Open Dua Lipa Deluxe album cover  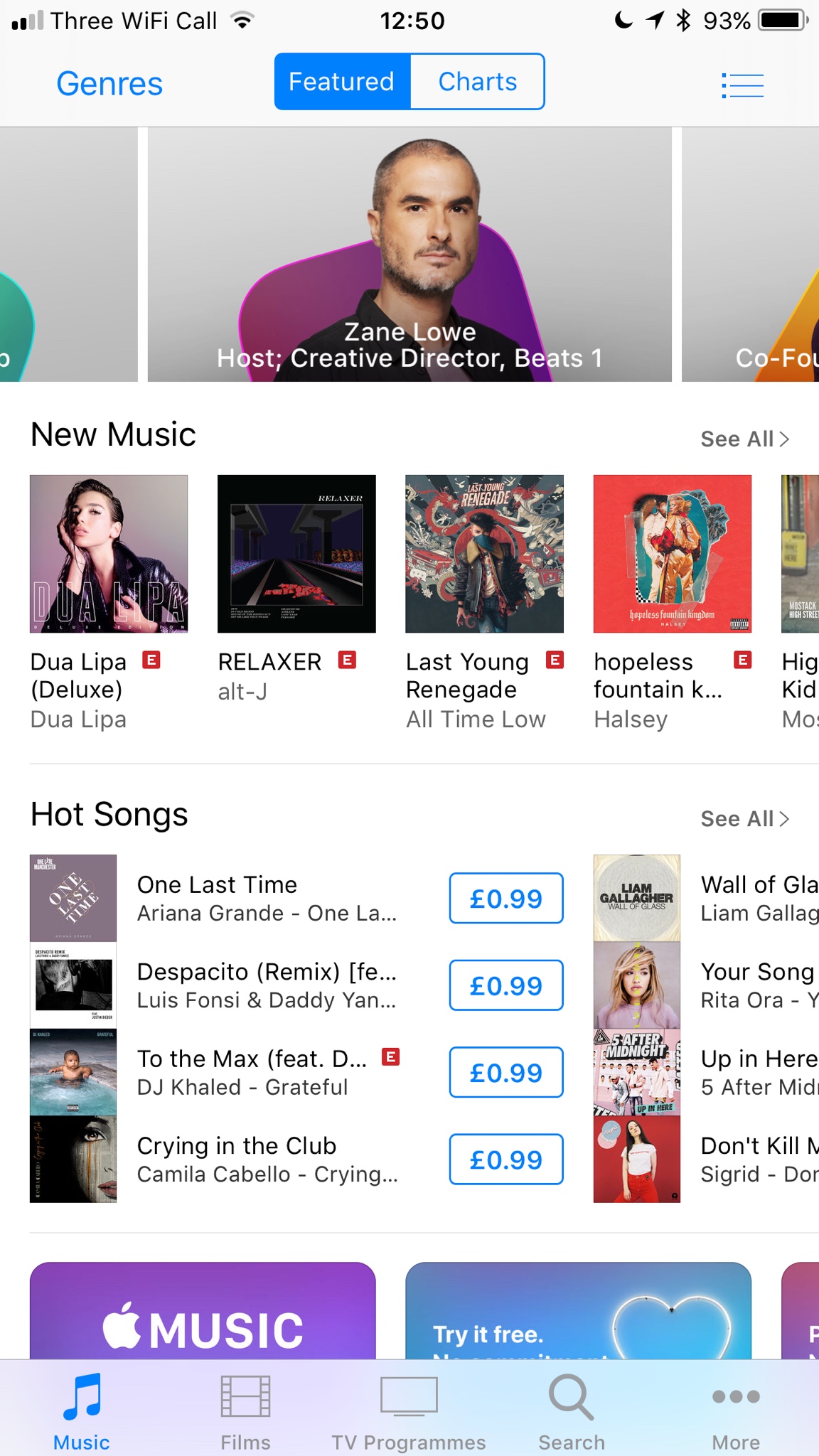[x=109, y=554]
